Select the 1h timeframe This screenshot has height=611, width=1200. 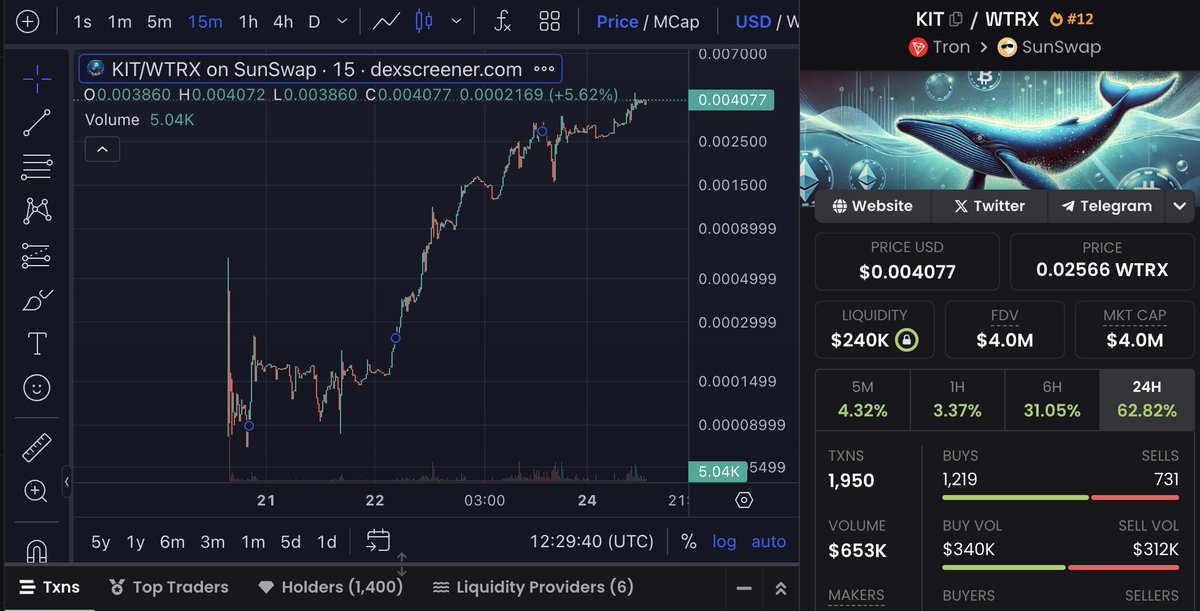click(248, 21)
